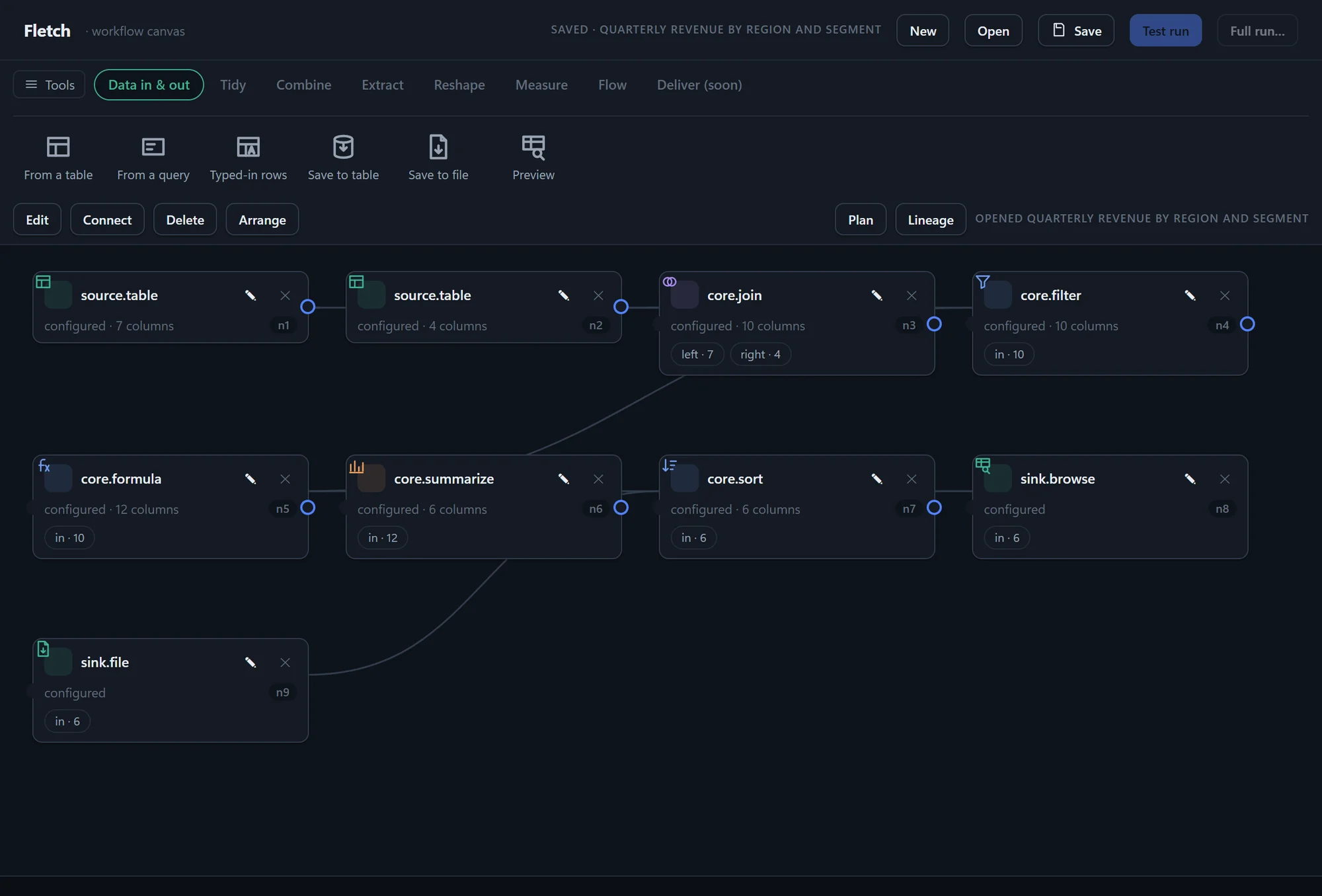Select the sink.browse node title
1322x896 pixels.
(x=1058, y=479)
